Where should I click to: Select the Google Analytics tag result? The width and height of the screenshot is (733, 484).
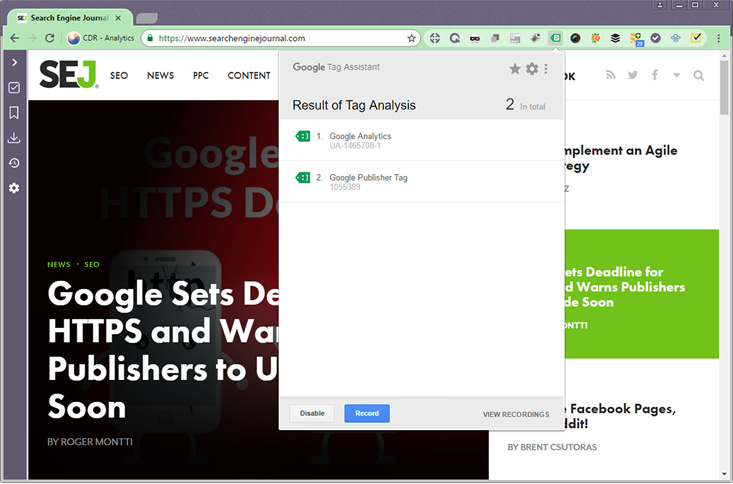421,140
